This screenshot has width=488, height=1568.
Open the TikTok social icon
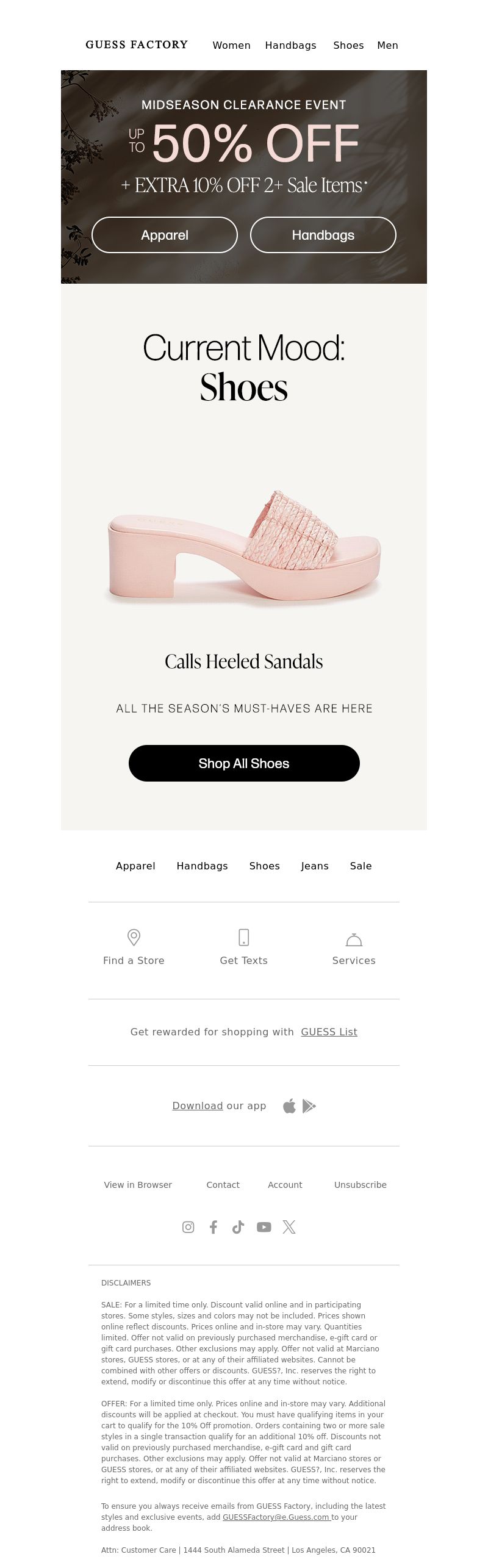pyautogui.click(x=239, y=1227)
